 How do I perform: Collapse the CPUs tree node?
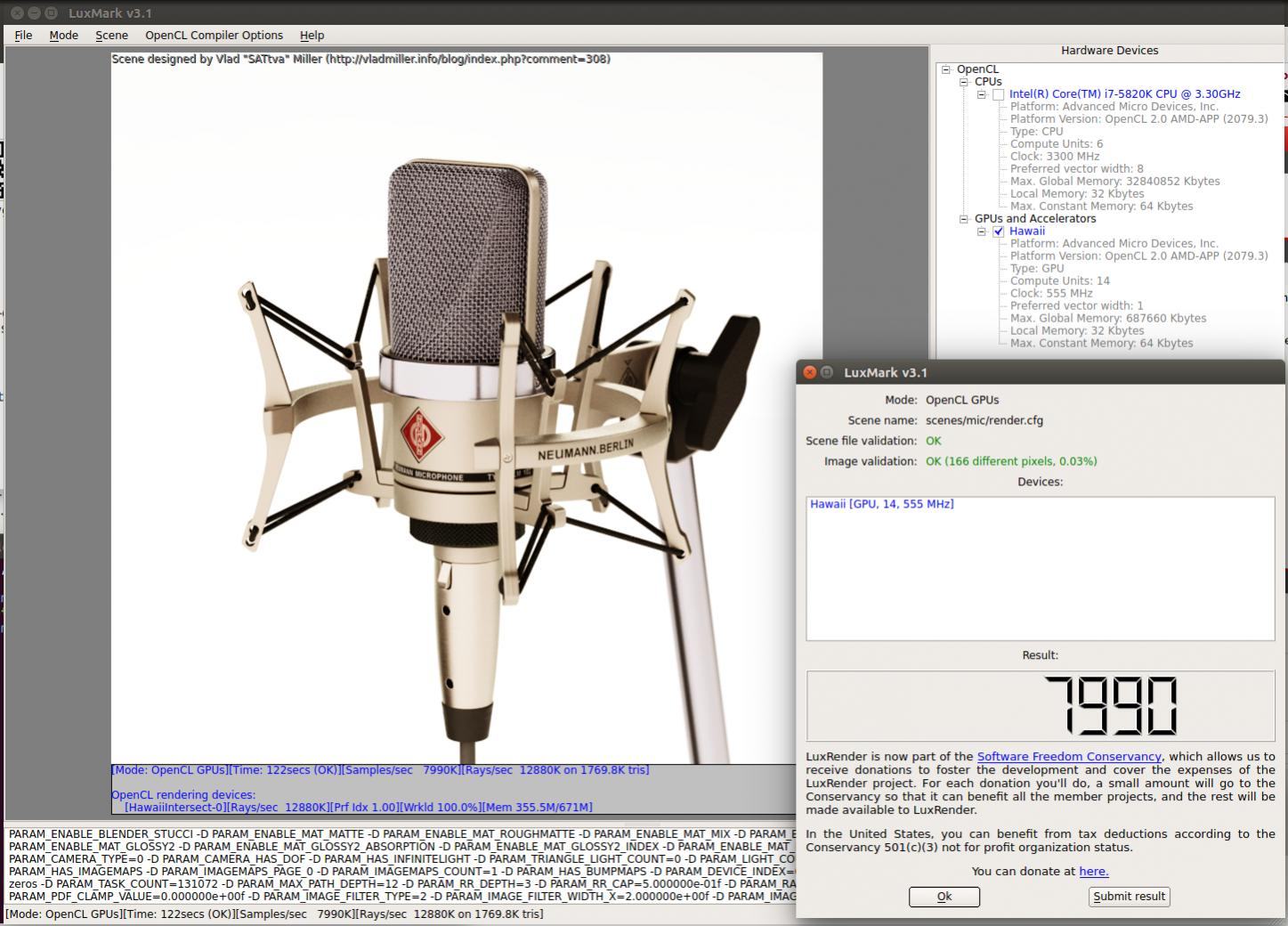(x=963, y=81)
